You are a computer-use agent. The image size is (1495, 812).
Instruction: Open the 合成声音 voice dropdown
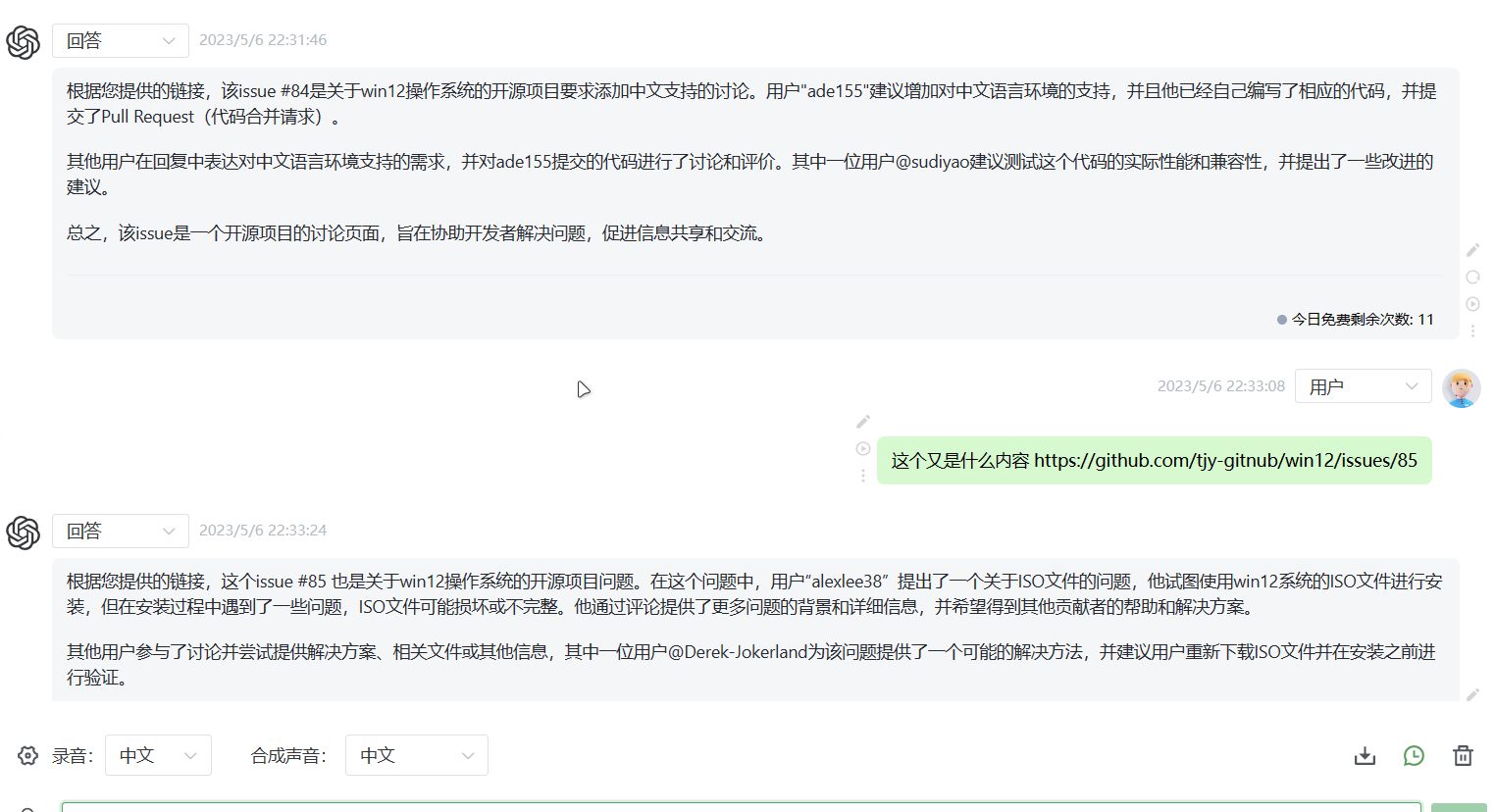(x=416, y=755)
